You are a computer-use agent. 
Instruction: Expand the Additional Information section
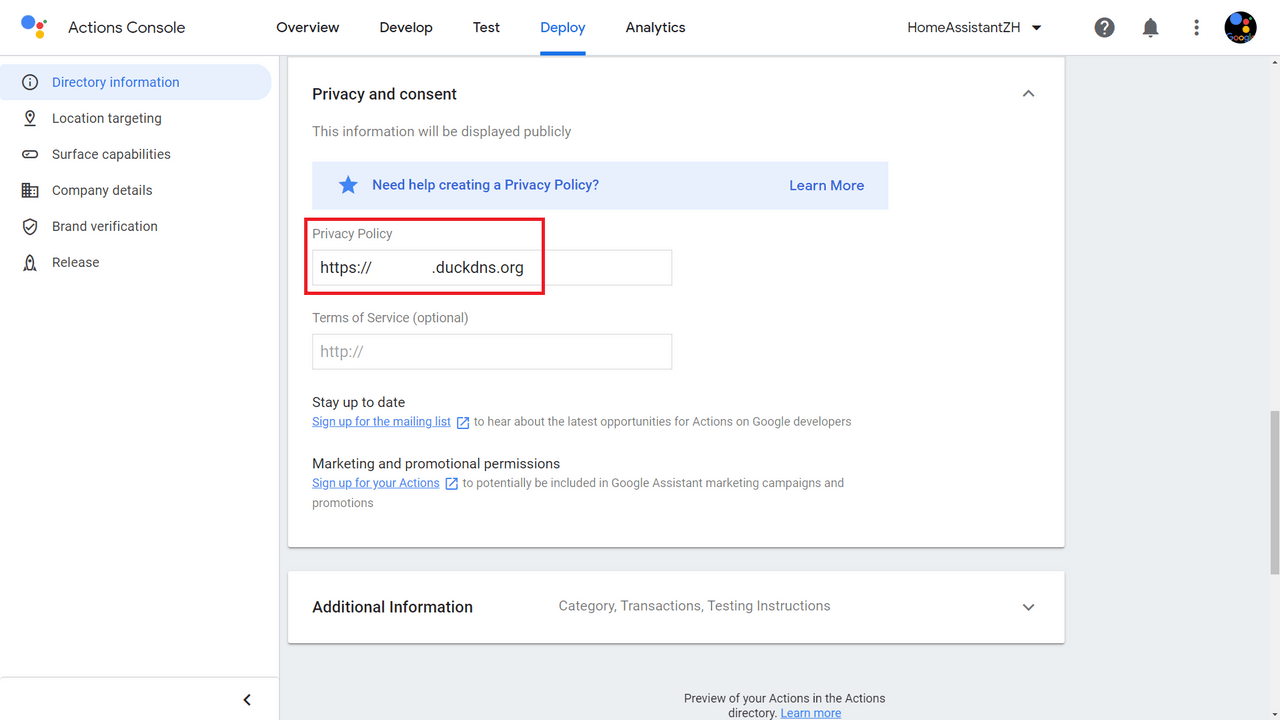[x=1028, y=607]
